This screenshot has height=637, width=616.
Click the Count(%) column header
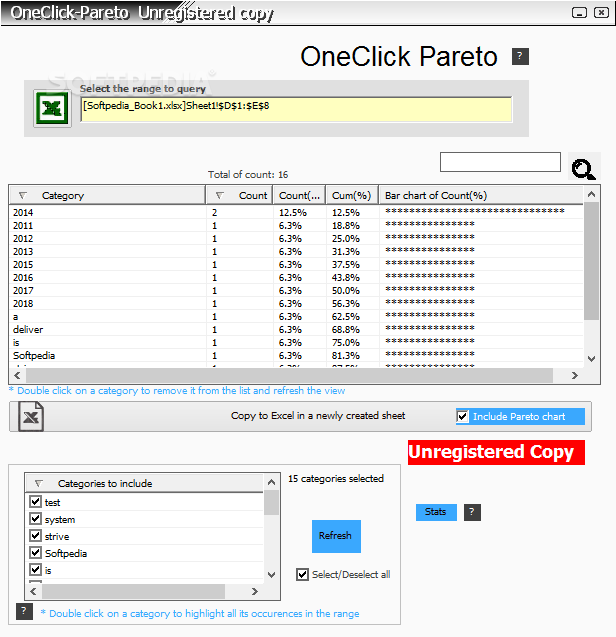[299, 195]
